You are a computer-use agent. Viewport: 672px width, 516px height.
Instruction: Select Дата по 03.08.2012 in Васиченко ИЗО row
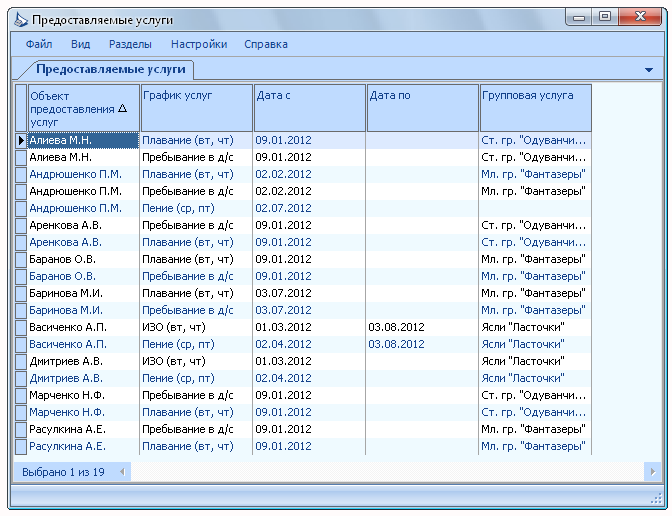point(422,327)
